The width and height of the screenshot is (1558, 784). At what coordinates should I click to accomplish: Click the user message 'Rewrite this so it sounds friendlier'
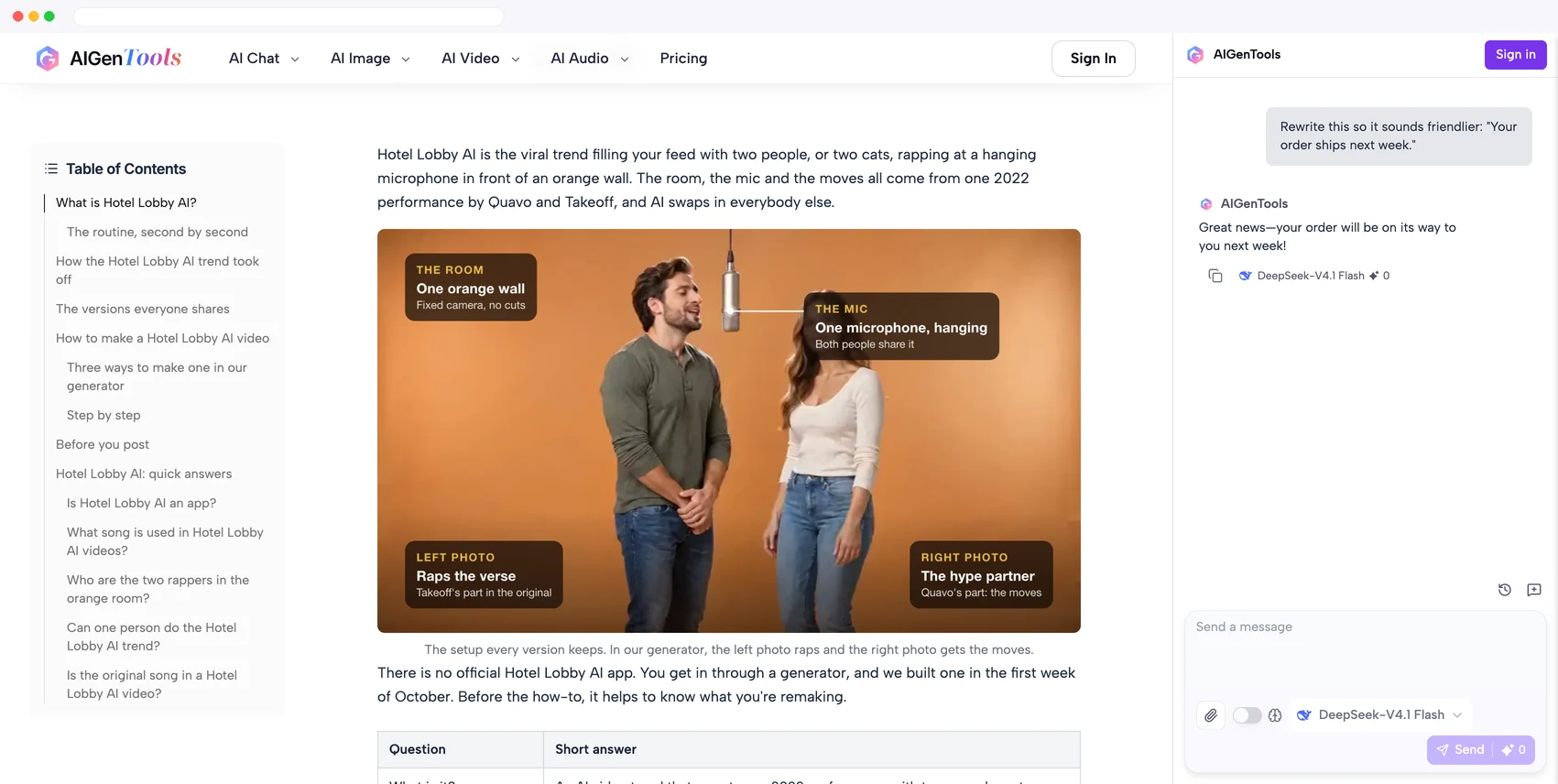click(1399, 136)
